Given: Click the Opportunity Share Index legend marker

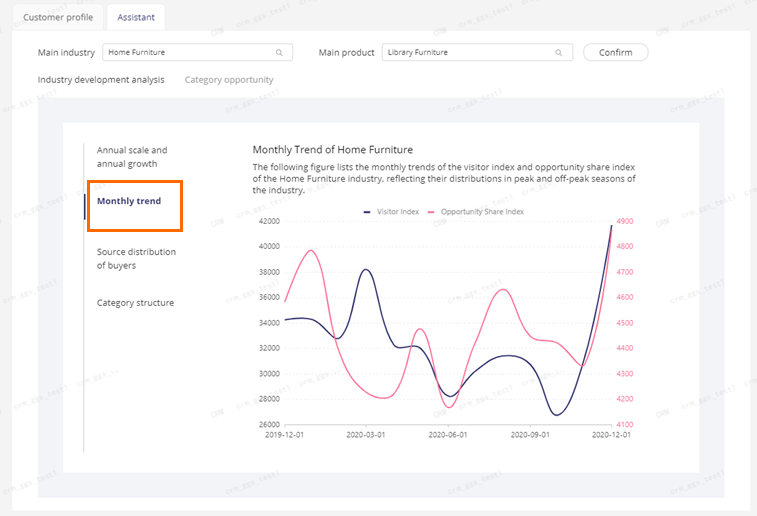Looking at the screenshot, I should [432, 212].
